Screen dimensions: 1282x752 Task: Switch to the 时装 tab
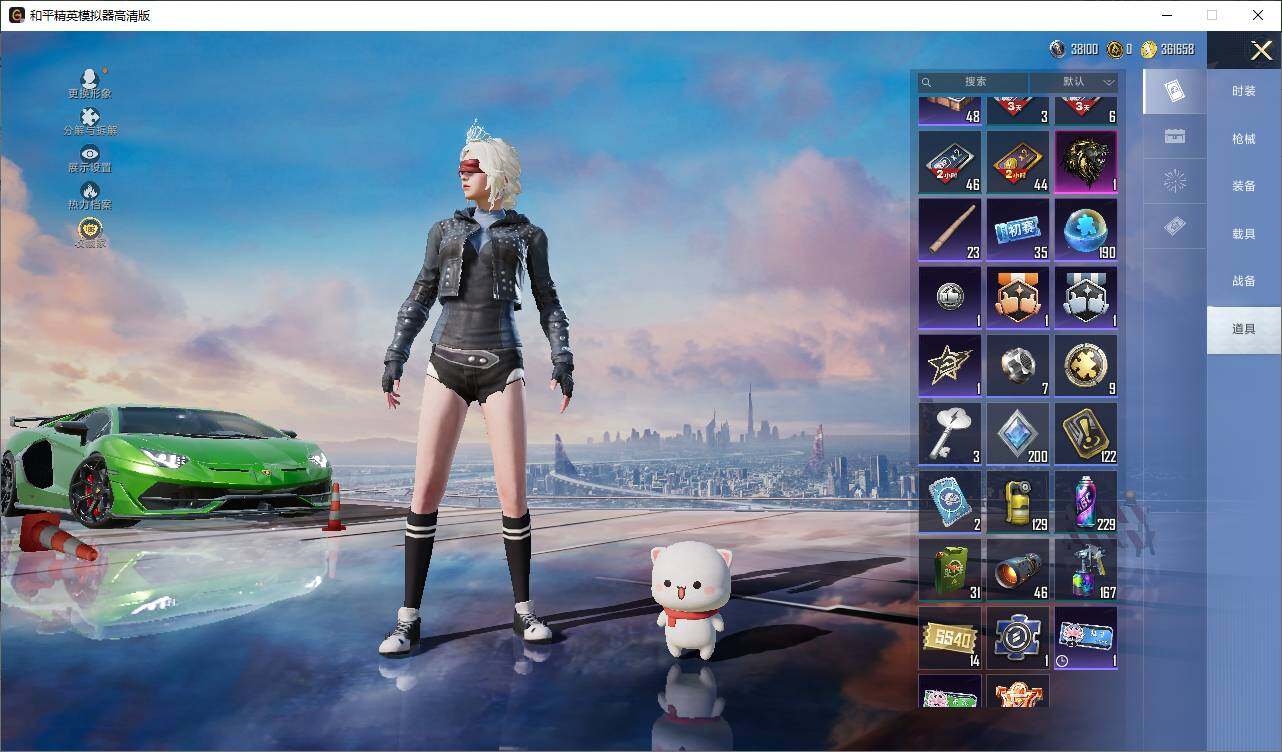tap(1244, 91)
